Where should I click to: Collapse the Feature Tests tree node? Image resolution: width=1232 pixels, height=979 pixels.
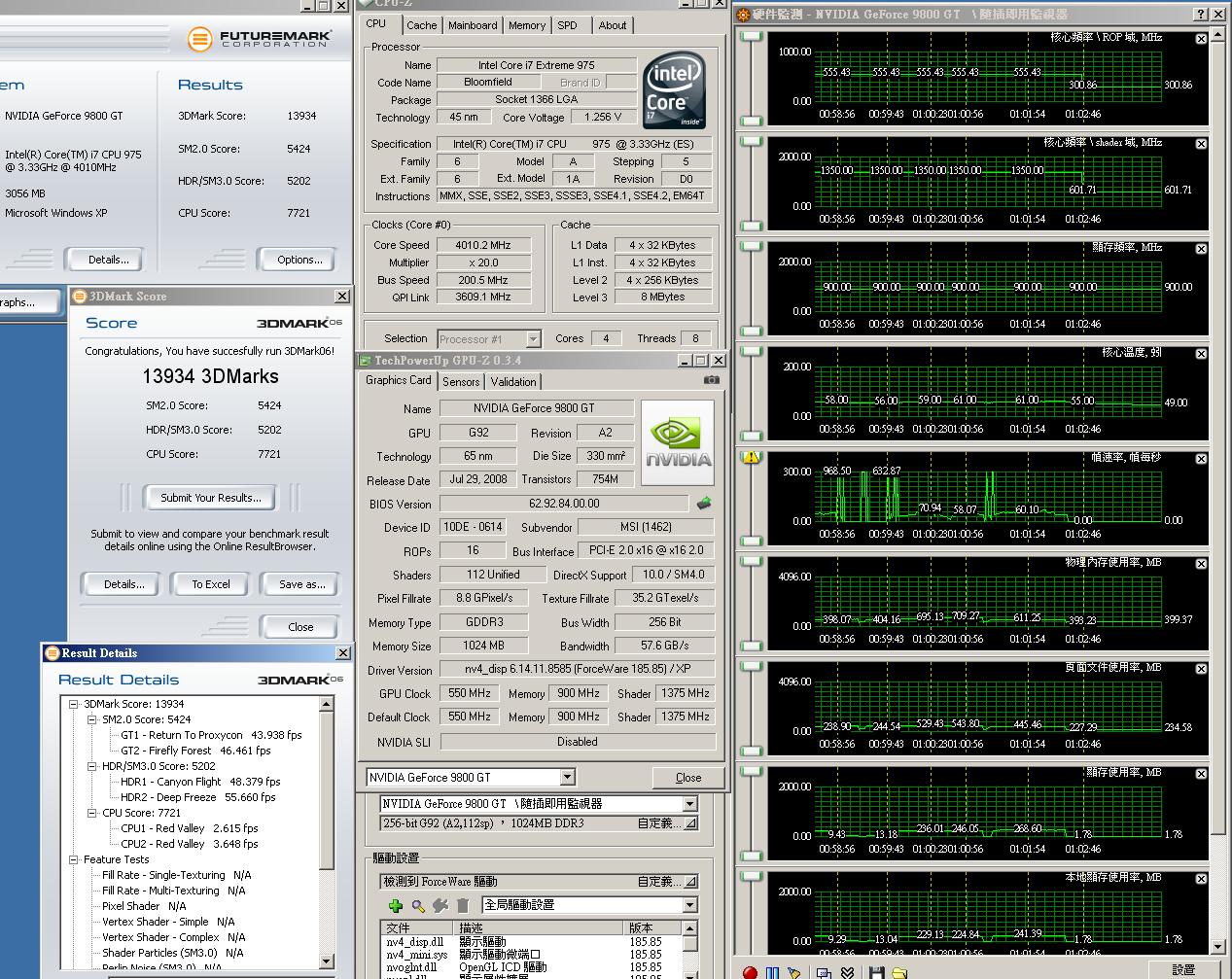tap(74, 859)
